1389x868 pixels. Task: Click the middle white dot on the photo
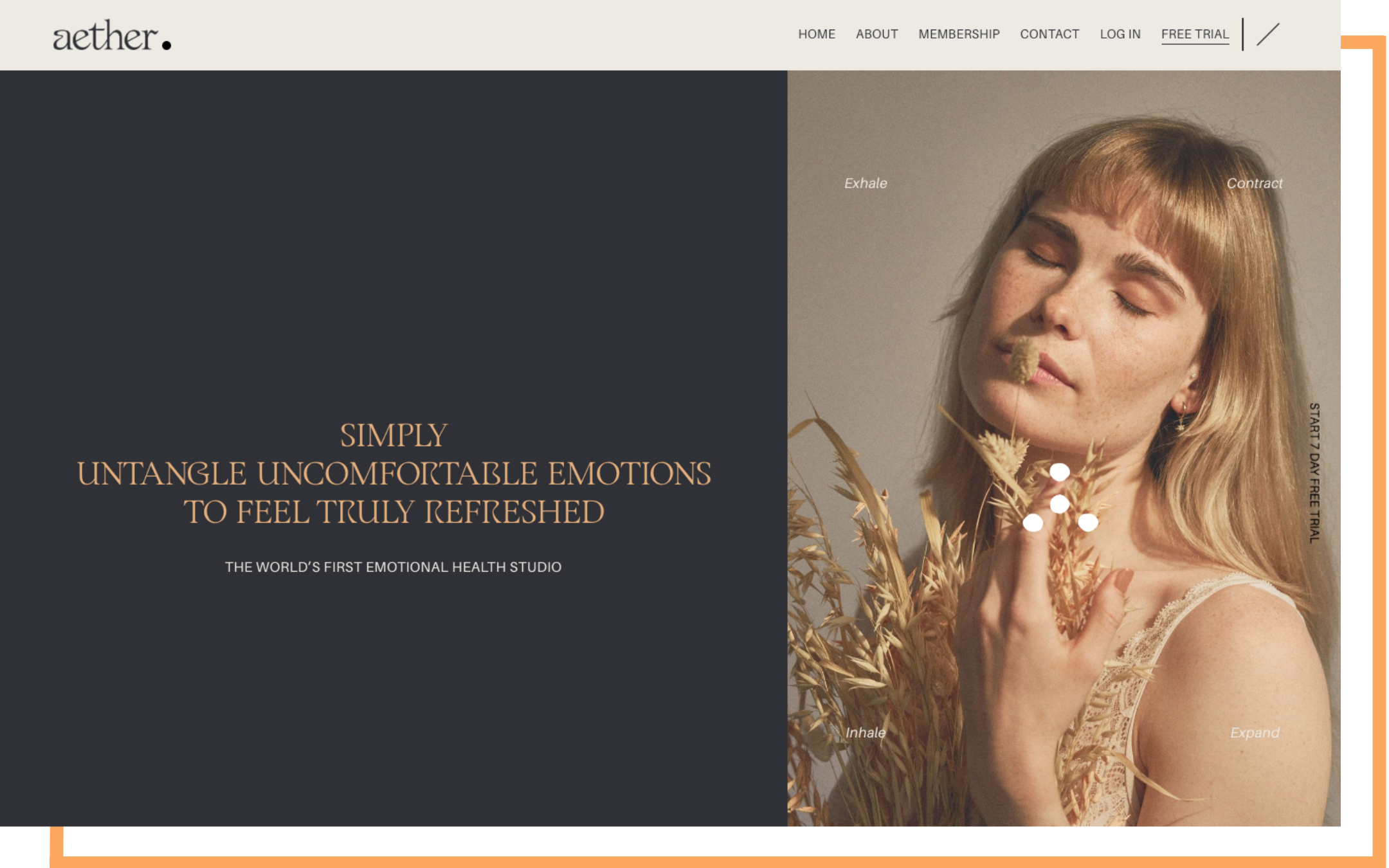[1060, 503]
